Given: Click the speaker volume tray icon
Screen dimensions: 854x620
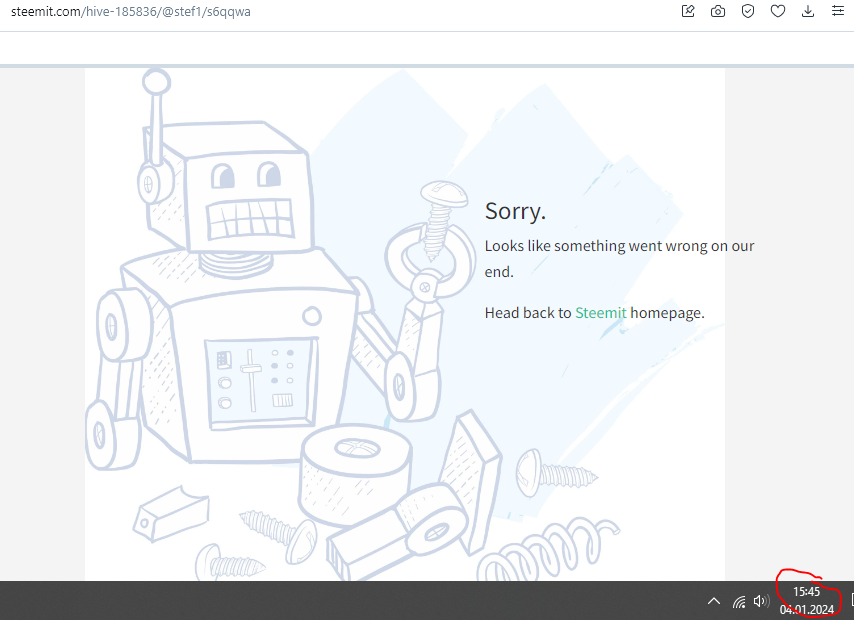Looking at the screenshot, I should pos(761,601).
